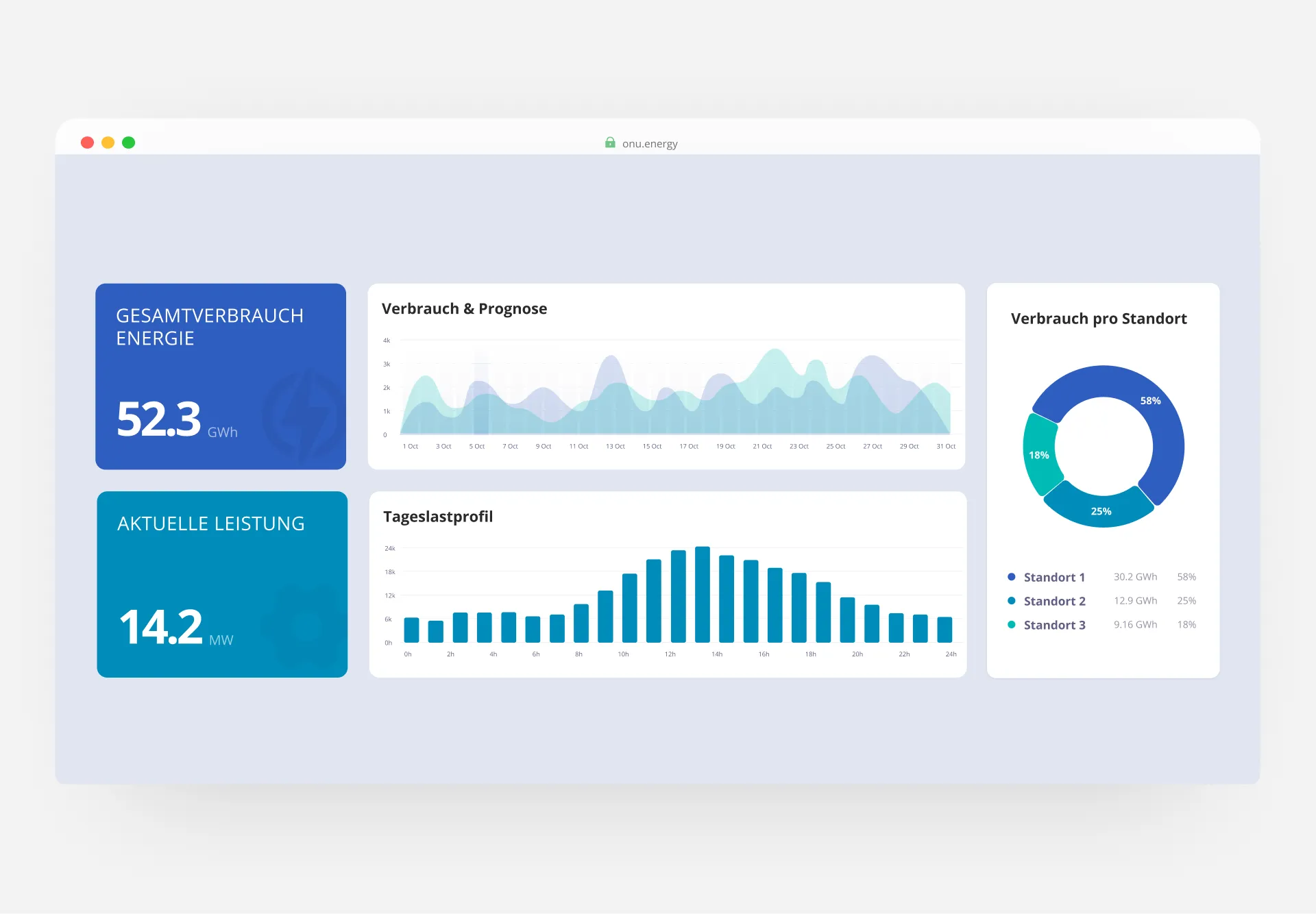Viewport: 1316px width, 914px height.
Task: Click the 12.9 GWh value for Standort 2
Action: pyautogui.click(x=1134, y=600)
